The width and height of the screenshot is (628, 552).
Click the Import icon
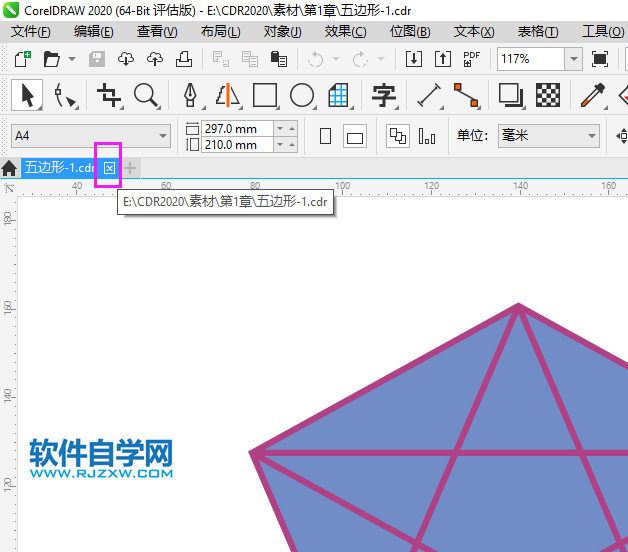[414, 59]
